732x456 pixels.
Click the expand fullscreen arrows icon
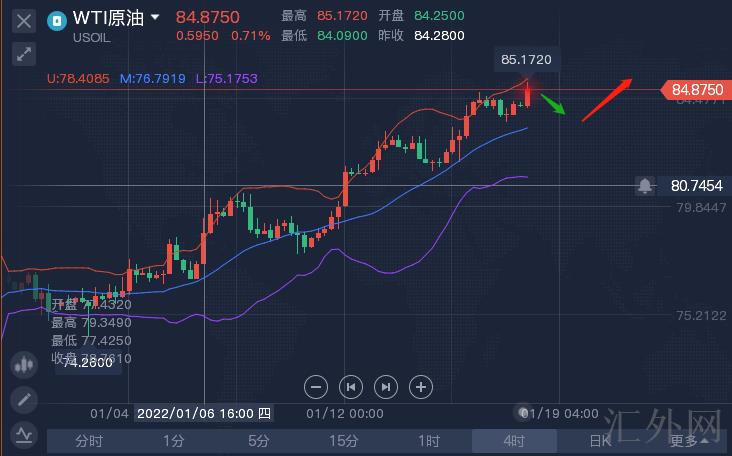24,54
